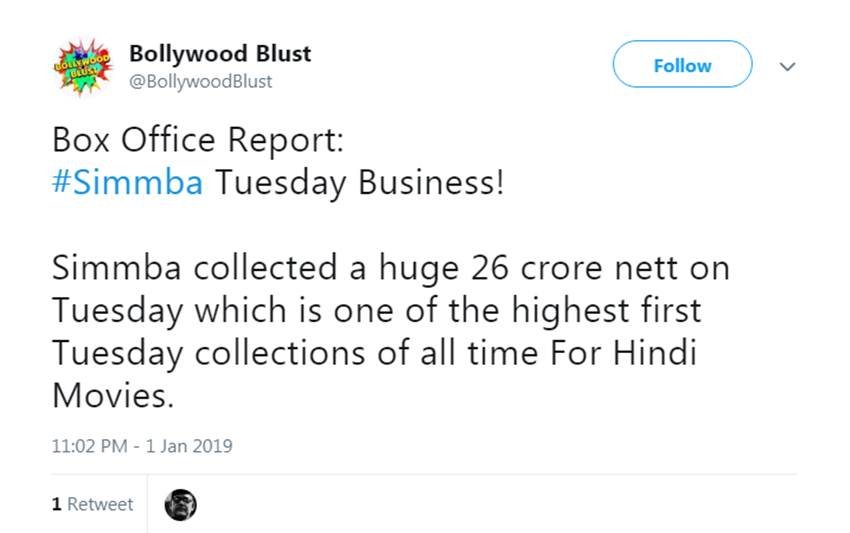Open the #Simmba hashtag link
Viewport: 850px width, 533px height.
[x=128, y=184]
